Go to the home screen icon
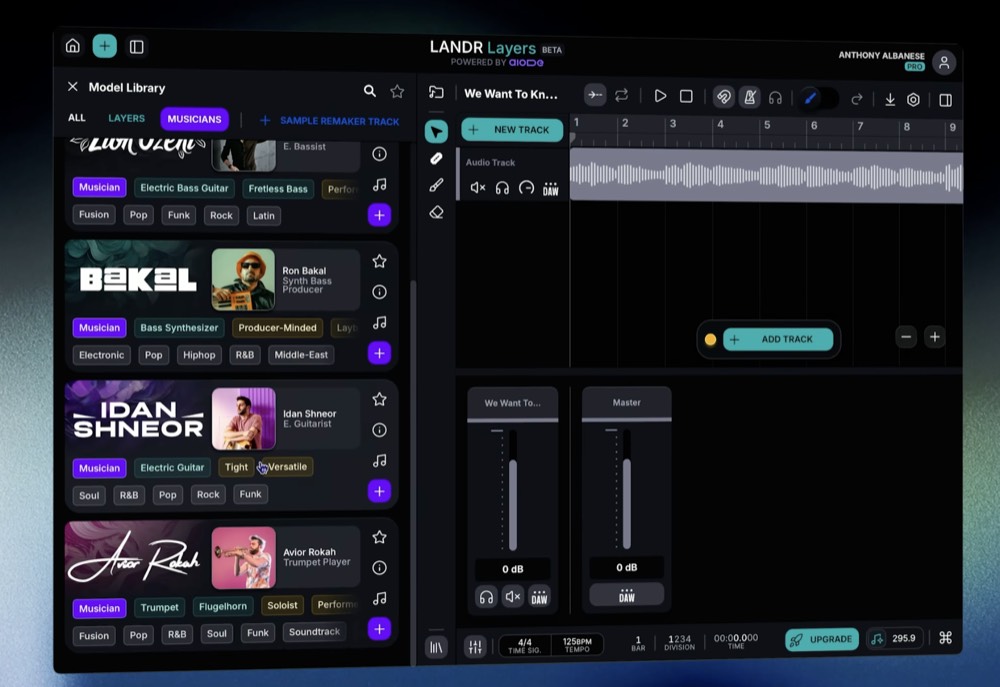The image size is (1000, 687). pos(73,46)
